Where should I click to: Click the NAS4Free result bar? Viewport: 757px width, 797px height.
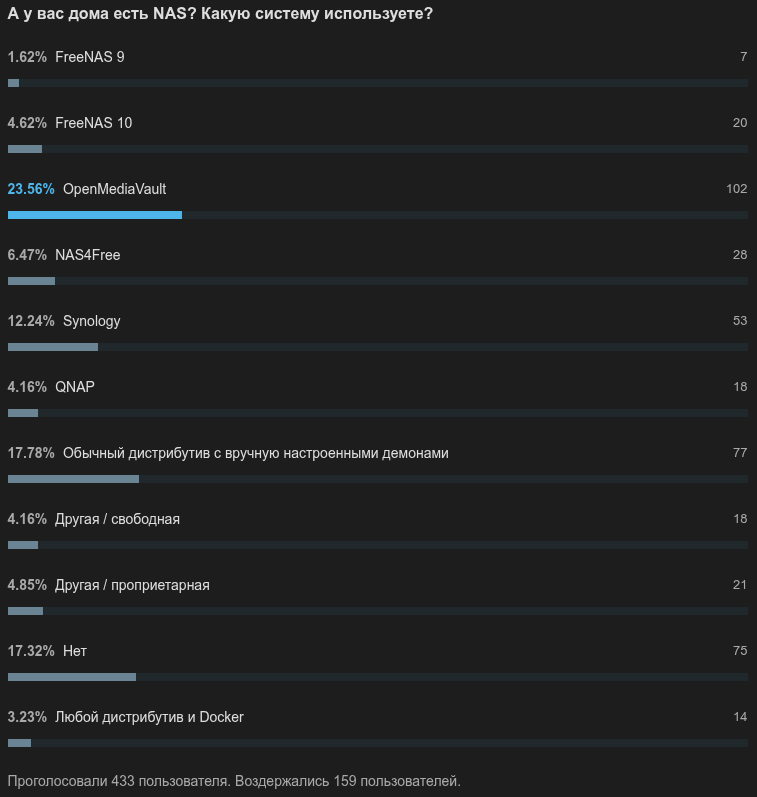pos(378,281)
